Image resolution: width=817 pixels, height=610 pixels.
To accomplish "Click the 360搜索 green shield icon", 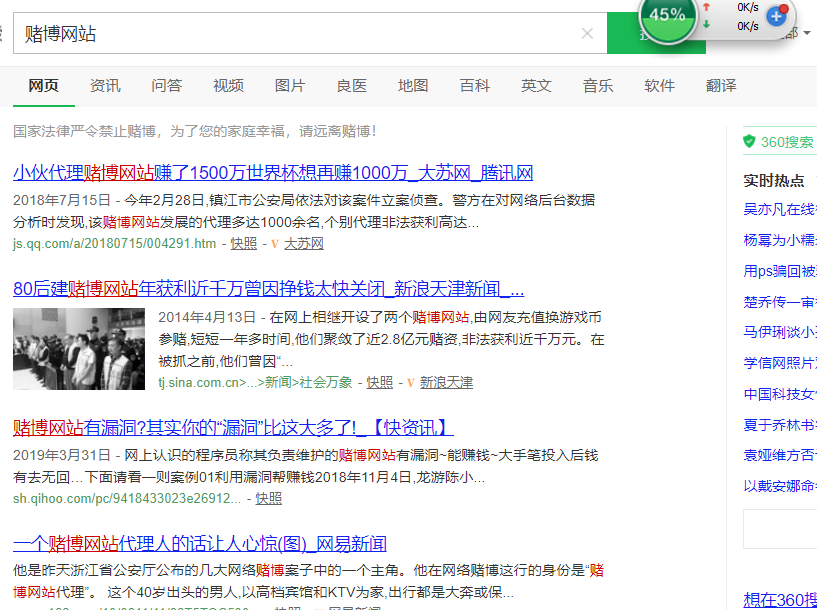I will (x=749, y=141).
